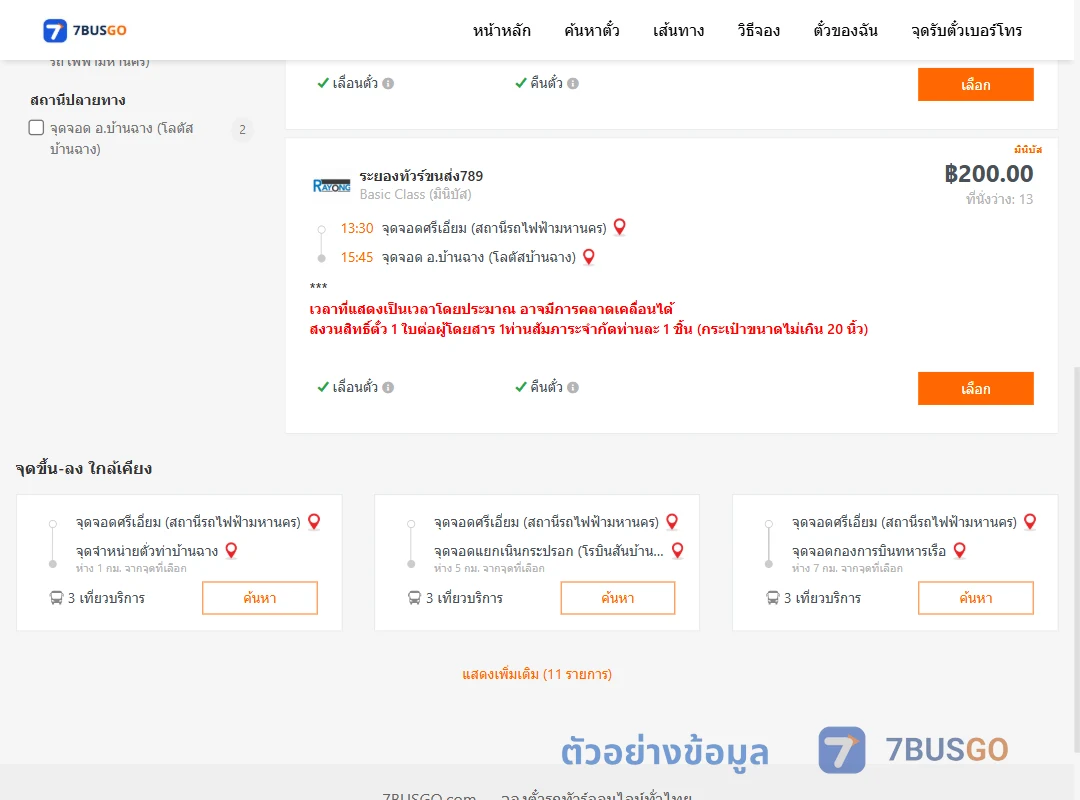Click info icon beside top คืนตั๋ว
The height and width of the screenshot is (800, 1080).
click(x=573, y=83)
